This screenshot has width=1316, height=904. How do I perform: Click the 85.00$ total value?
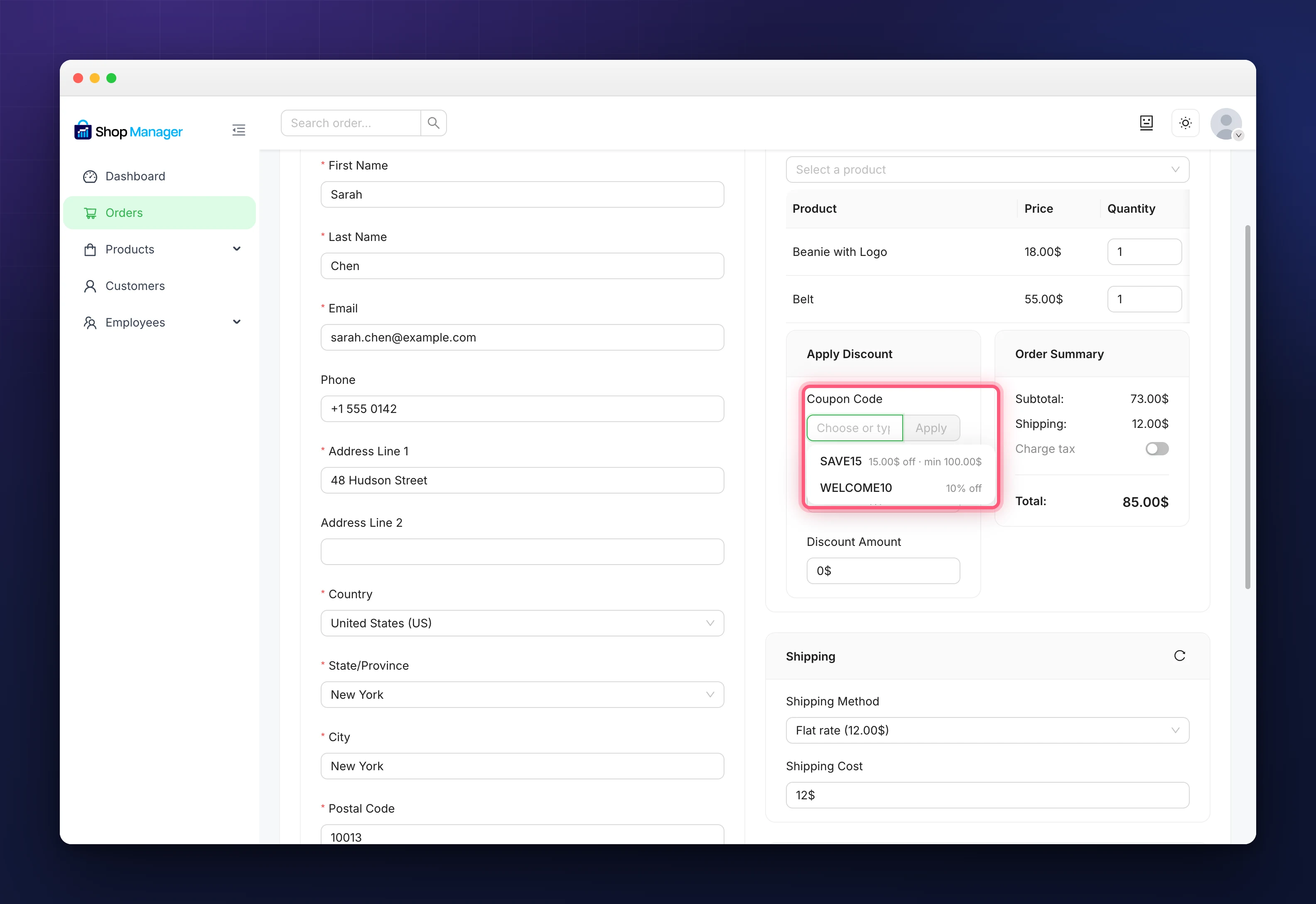1145,502
